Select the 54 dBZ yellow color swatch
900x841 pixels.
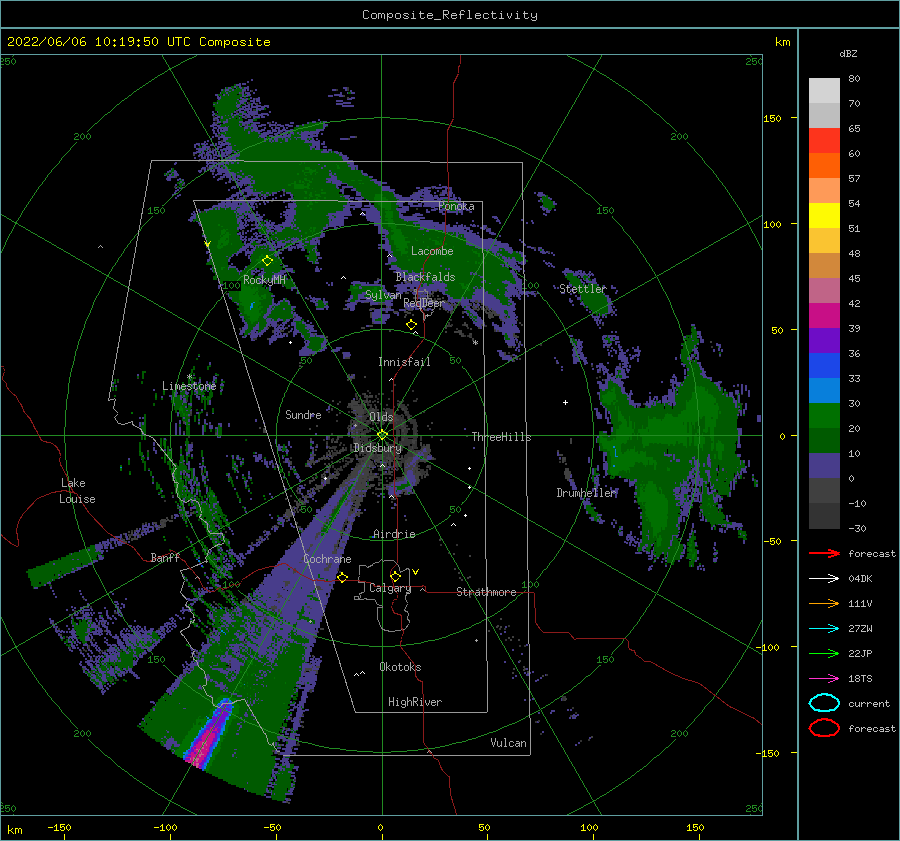824,215
